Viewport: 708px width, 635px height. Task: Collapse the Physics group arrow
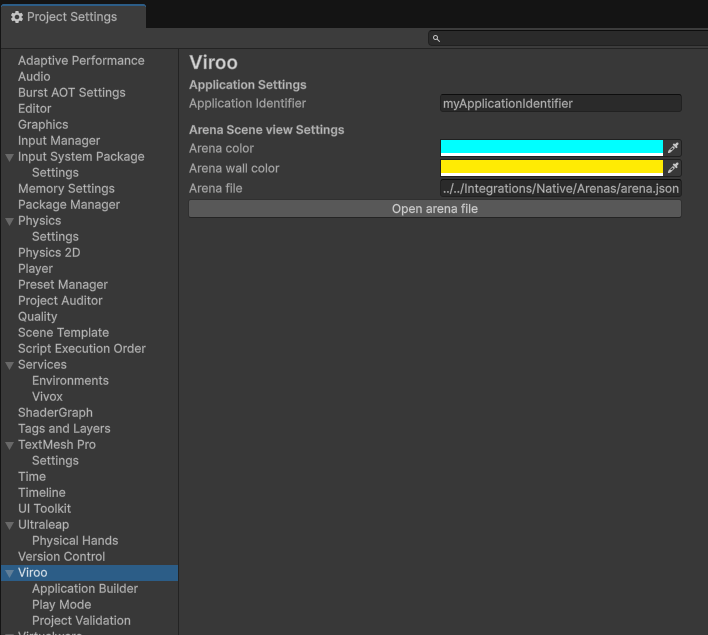point(9,221)
